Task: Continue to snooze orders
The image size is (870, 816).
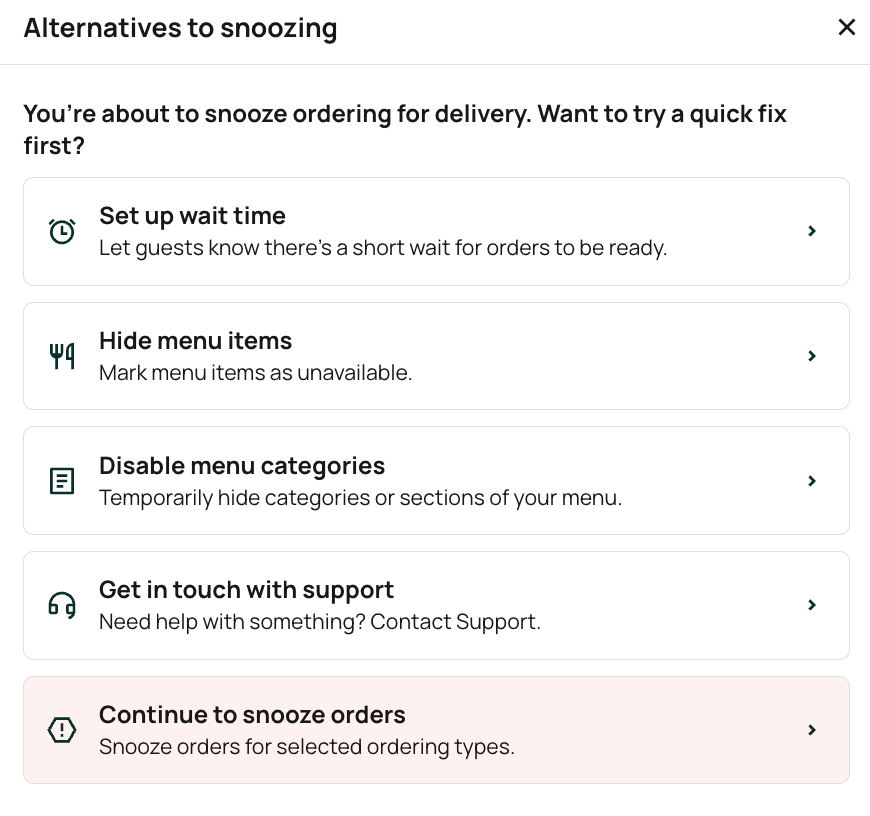Action: coord(252,715)
